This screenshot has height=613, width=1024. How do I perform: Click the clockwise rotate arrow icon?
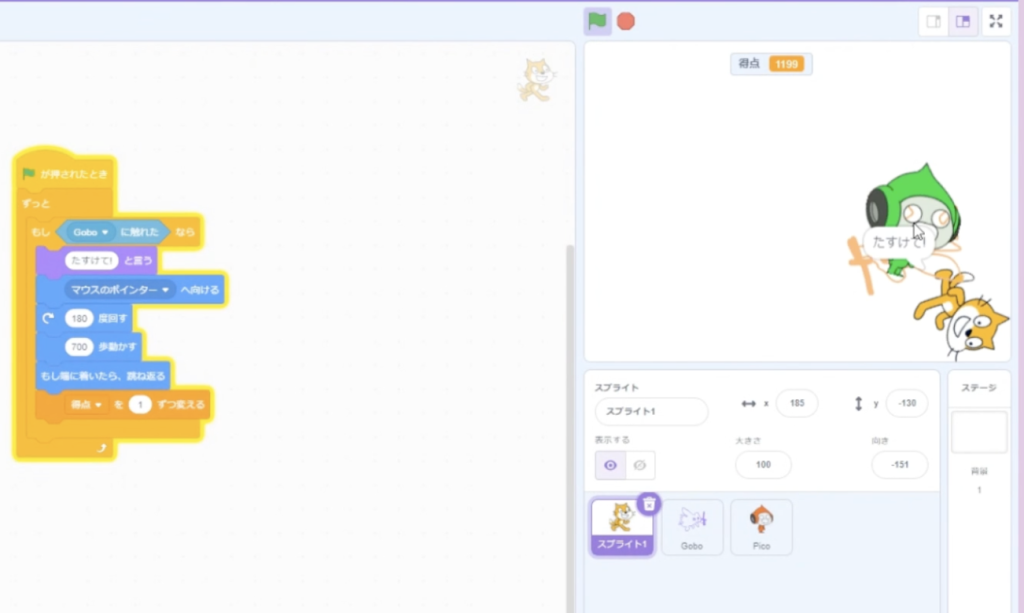coord(48,319)
